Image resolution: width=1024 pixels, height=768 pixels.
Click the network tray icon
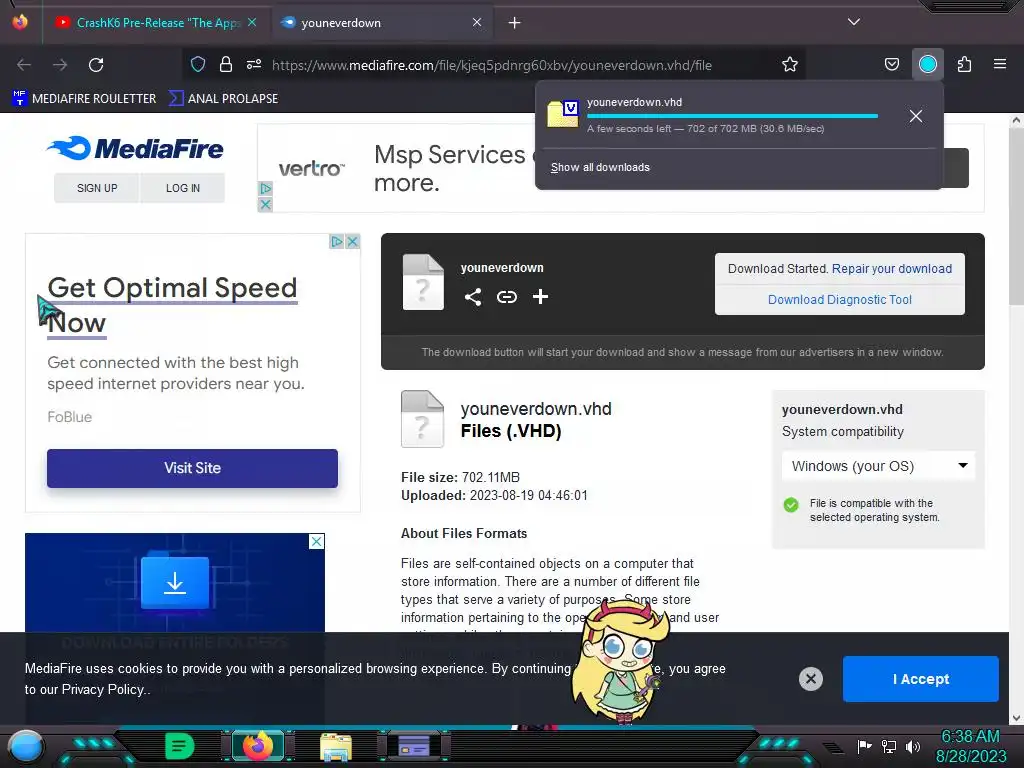(889, 746)
